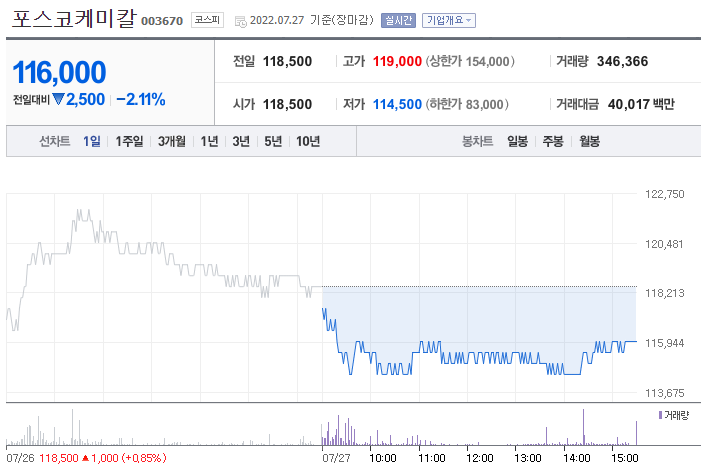Open the 월봉 monthly candle chart
The image size is (701, 474).
[589, 141]
